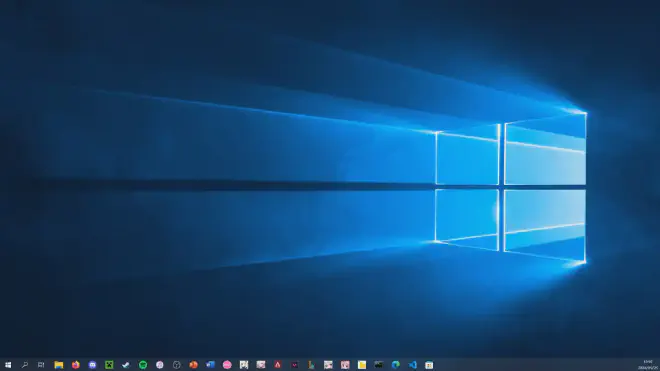
Task: Launch Visual Studio Code
Action: [x=412, y=365]
